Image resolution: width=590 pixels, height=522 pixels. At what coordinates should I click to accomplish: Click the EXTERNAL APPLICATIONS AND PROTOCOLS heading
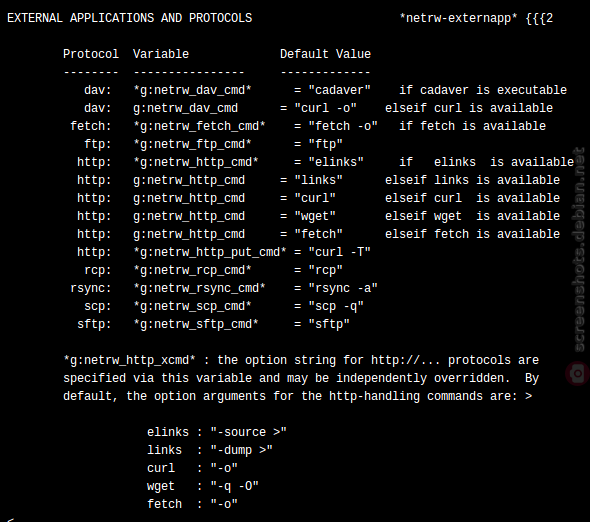(129, 18)
